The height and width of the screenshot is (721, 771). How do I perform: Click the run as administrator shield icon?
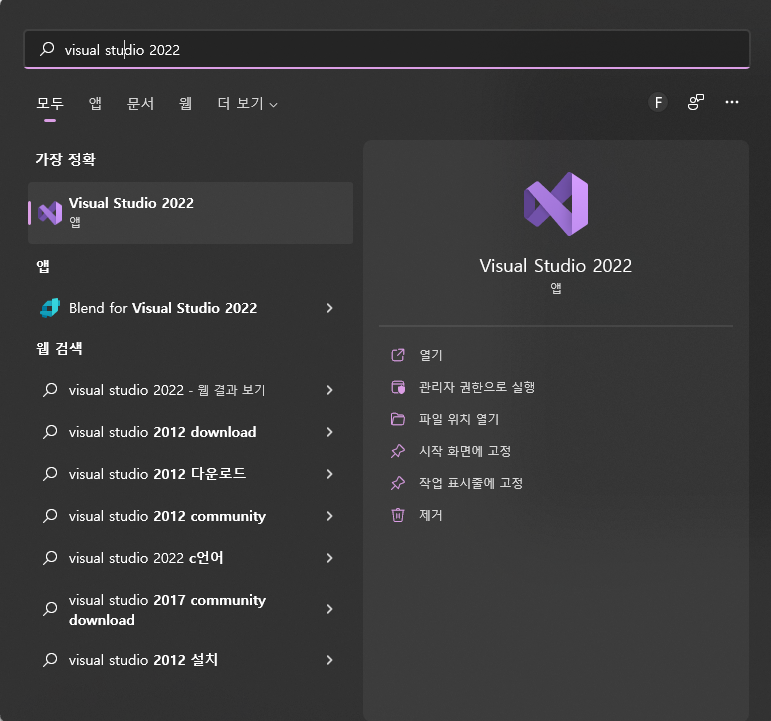(398, 387)
